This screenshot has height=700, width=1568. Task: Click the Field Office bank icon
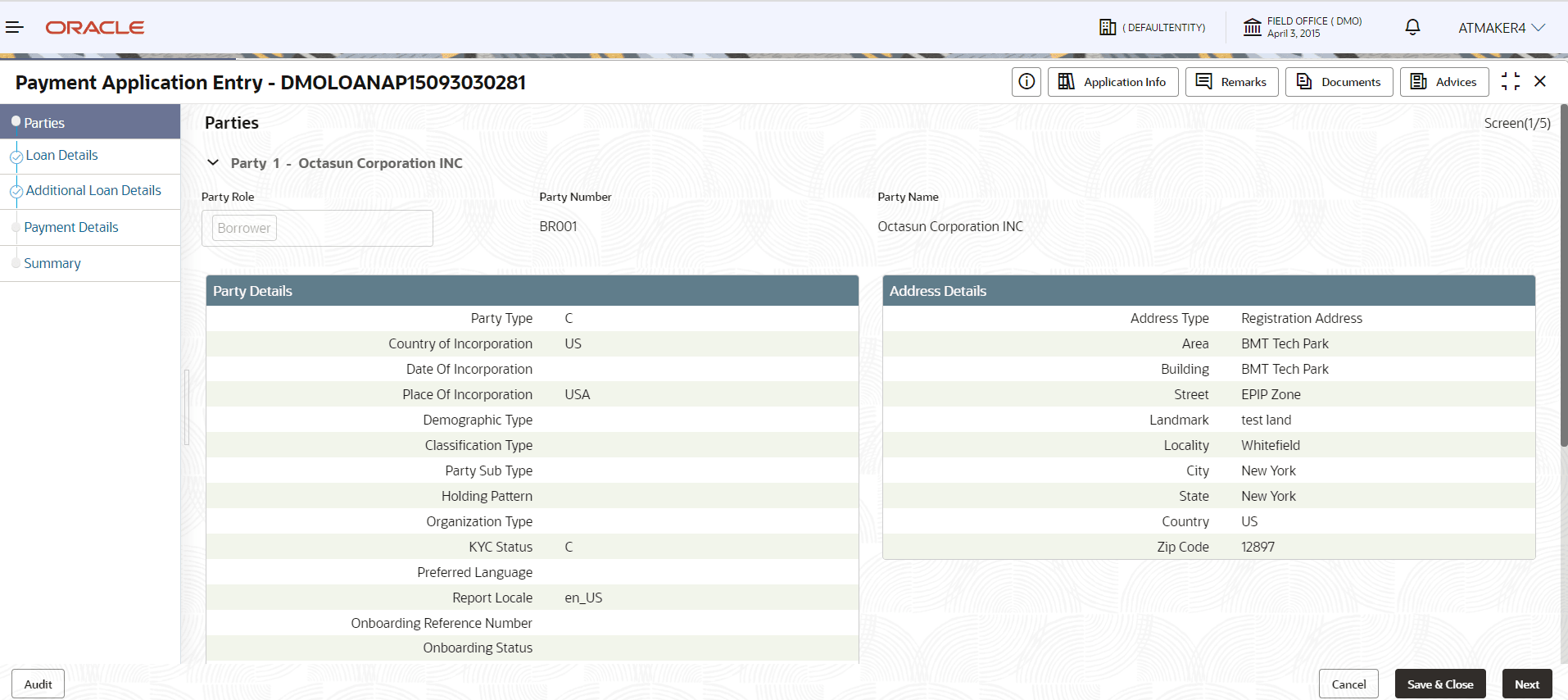(x=1253, y=27)
